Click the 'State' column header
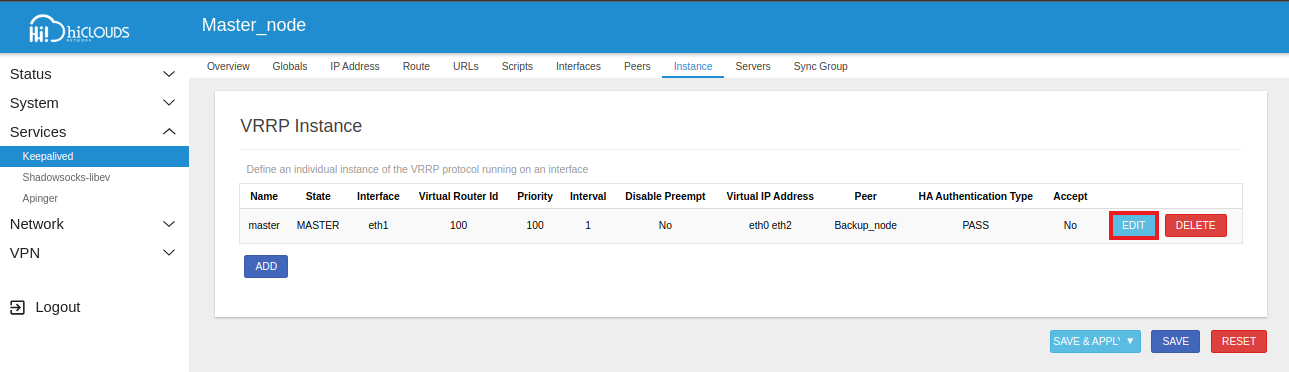Screen dimensions: 1289x372 (x=318, y=196)
